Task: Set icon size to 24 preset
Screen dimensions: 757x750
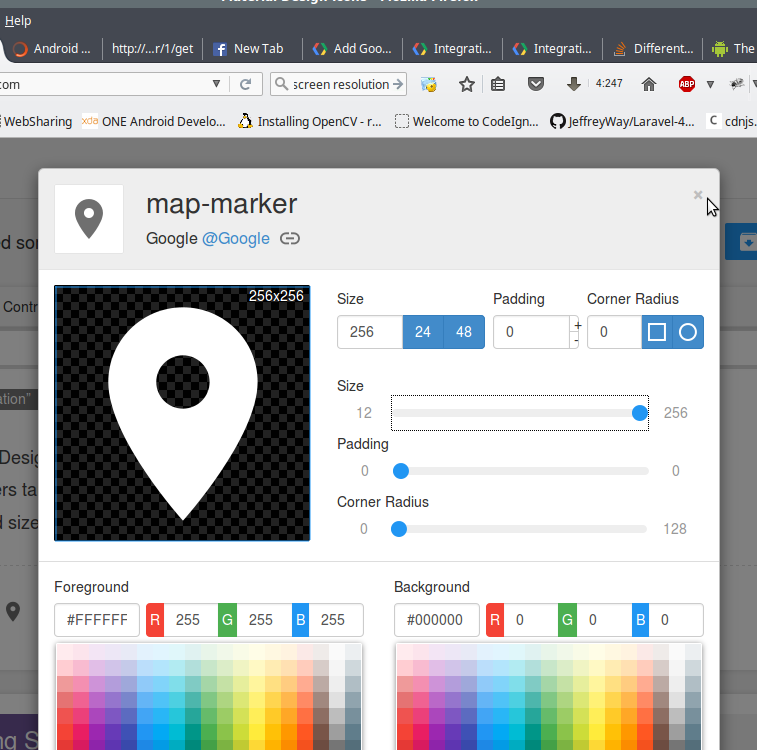Action: pos(423,332)
